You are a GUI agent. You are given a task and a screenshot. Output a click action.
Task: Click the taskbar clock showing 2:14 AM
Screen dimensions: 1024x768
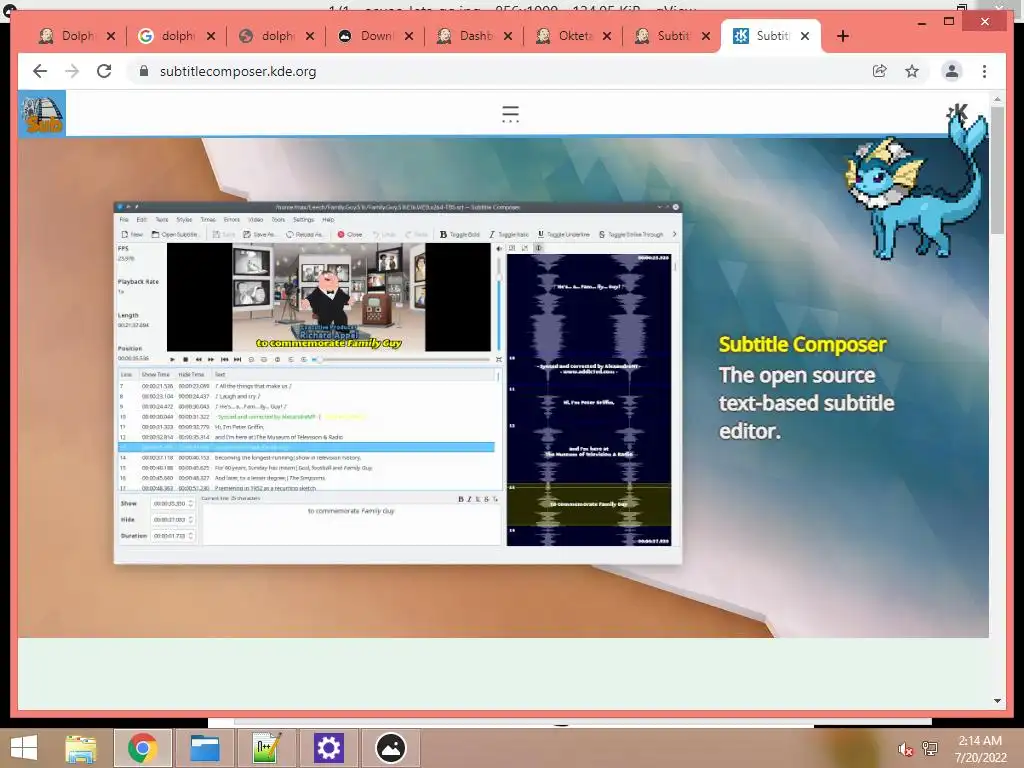tap(980, 749)
